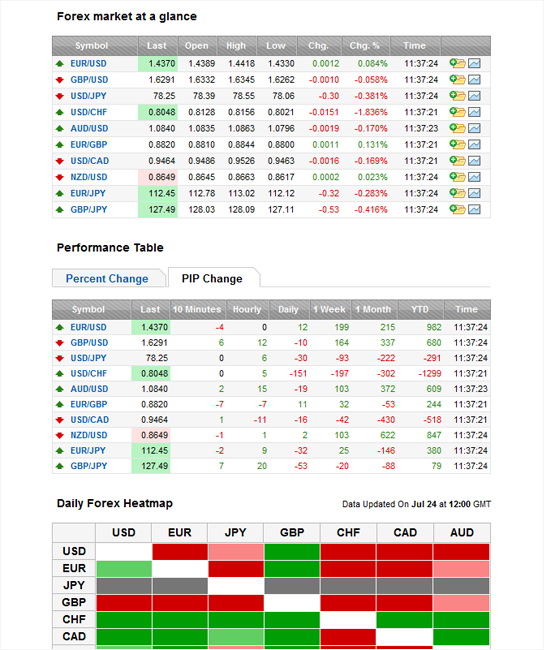Switch to the Percent Change tab
The width and height of the screenshot is (544, 650).
click(107, 279)
